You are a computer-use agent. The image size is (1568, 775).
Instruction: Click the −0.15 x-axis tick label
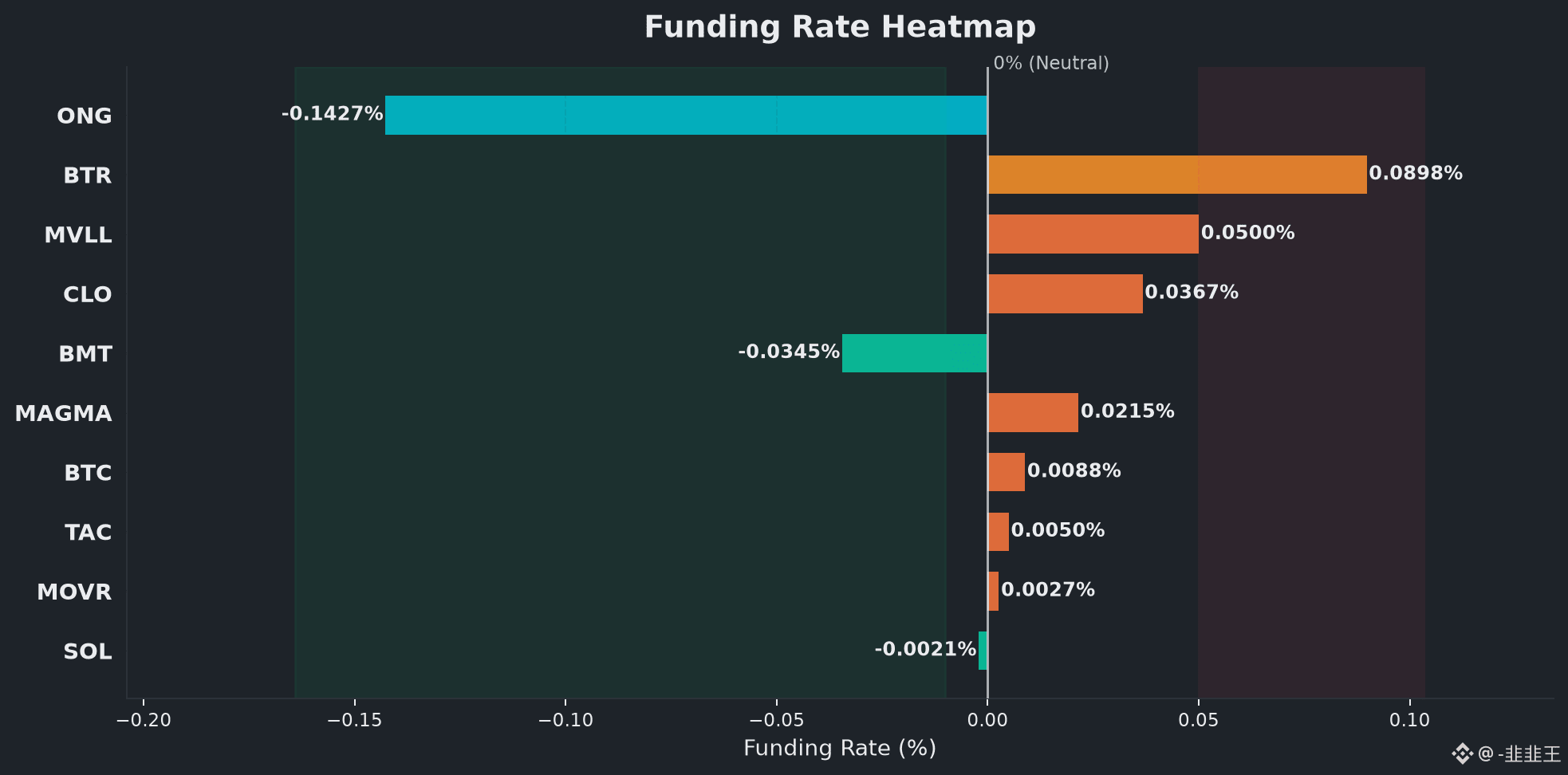coord(355,721)
